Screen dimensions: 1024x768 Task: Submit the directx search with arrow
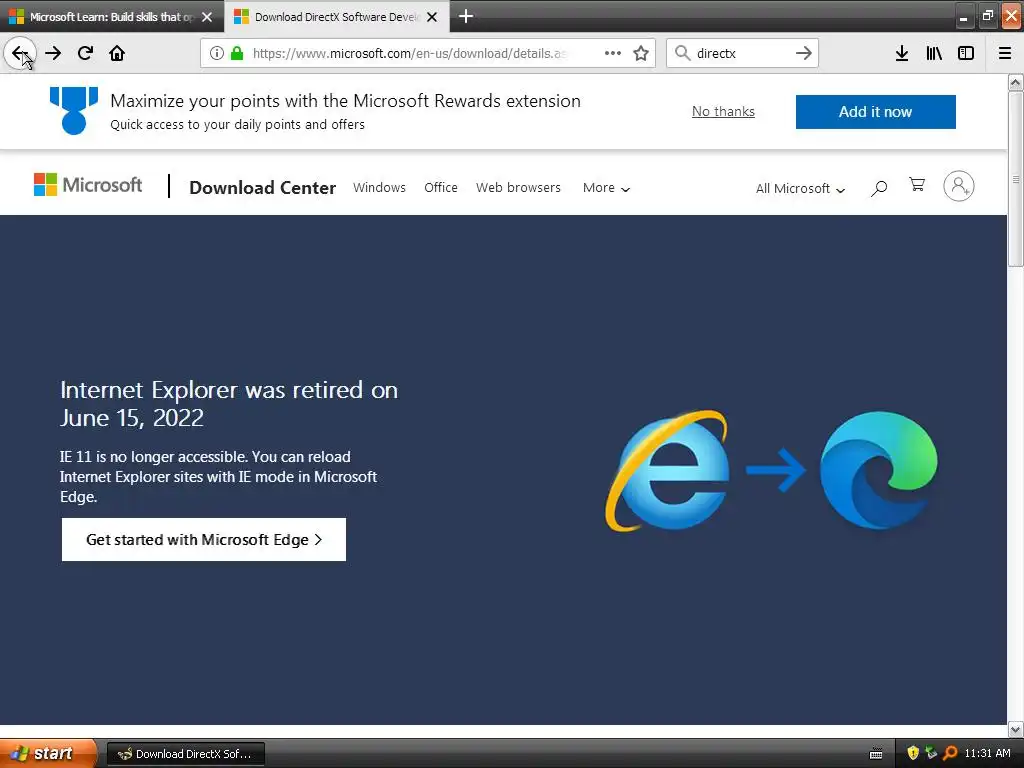tap(804, 53)
